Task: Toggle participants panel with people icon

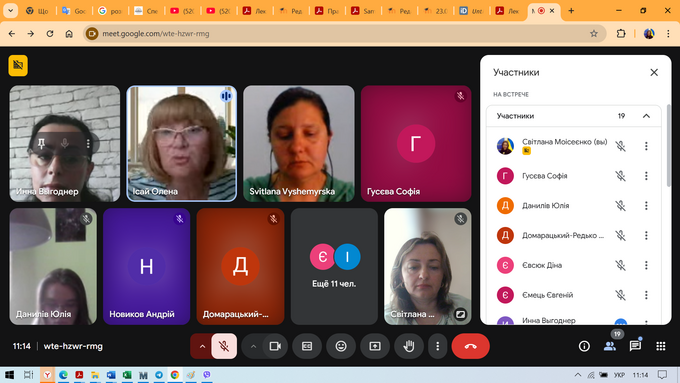Action: pyautogui.click(x=610, y=346)
